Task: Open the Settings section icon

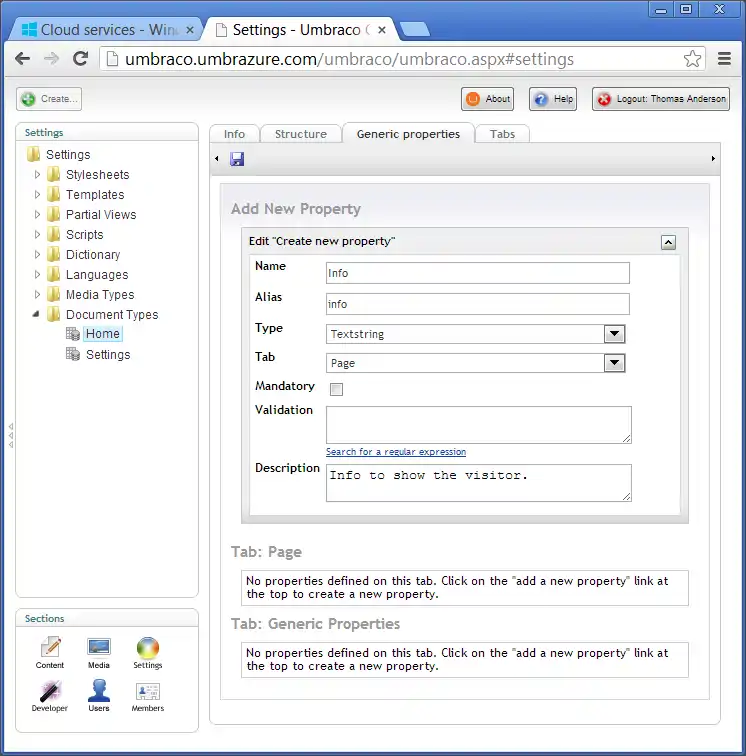Action: [x=148, y=653]
